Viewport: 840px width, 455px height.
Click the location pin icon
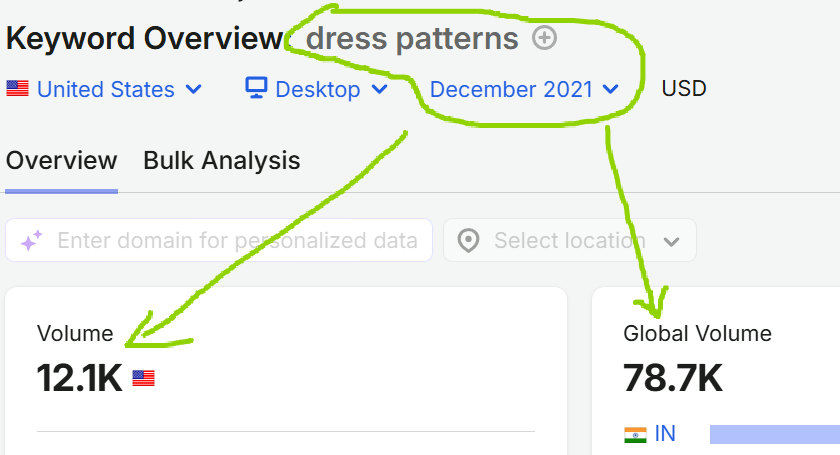pyautogui.click(x=468, y=241)
